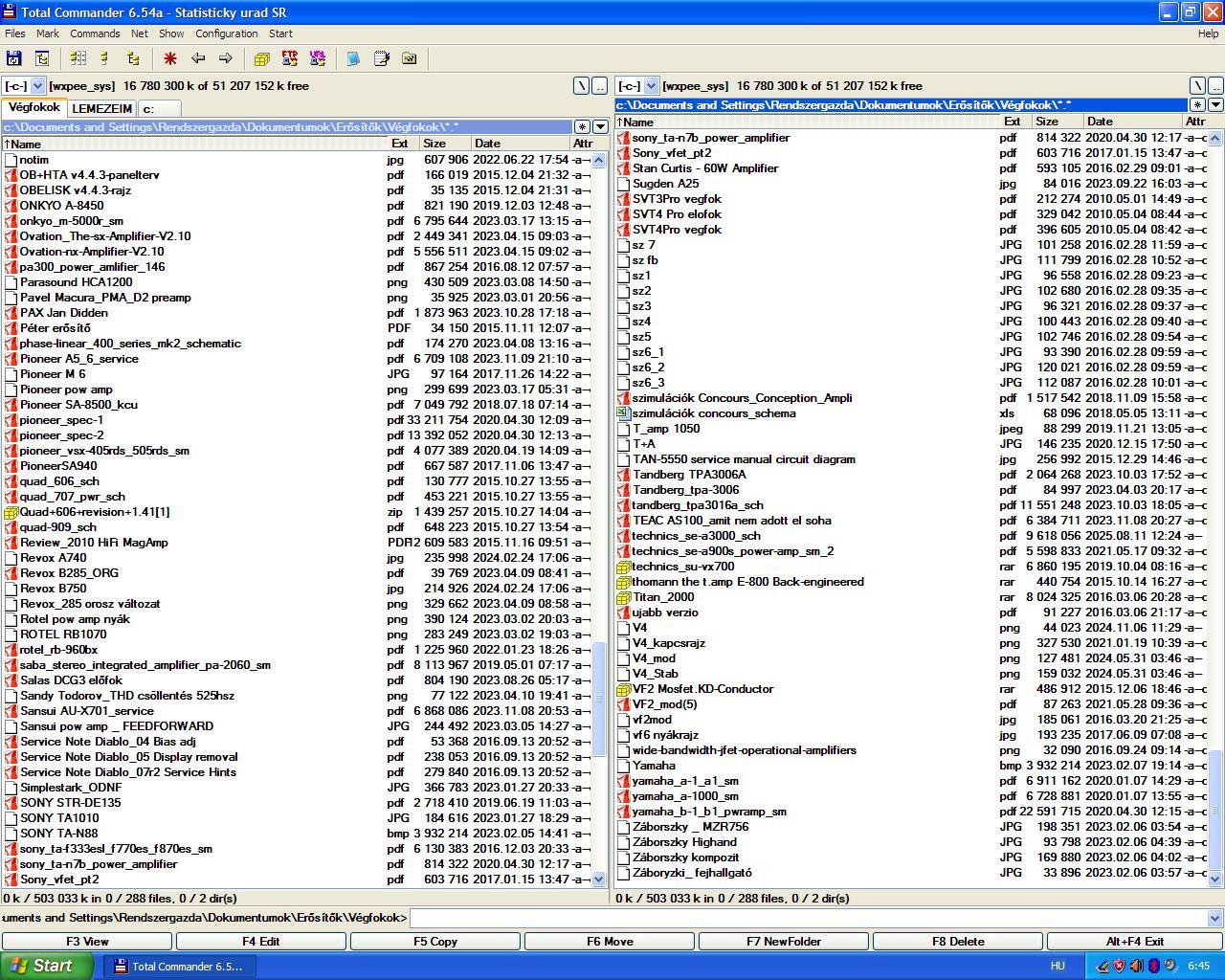Click the red shield security tray icon
The width and height of the screenshot is (1225, 980).
(1120, 966)
